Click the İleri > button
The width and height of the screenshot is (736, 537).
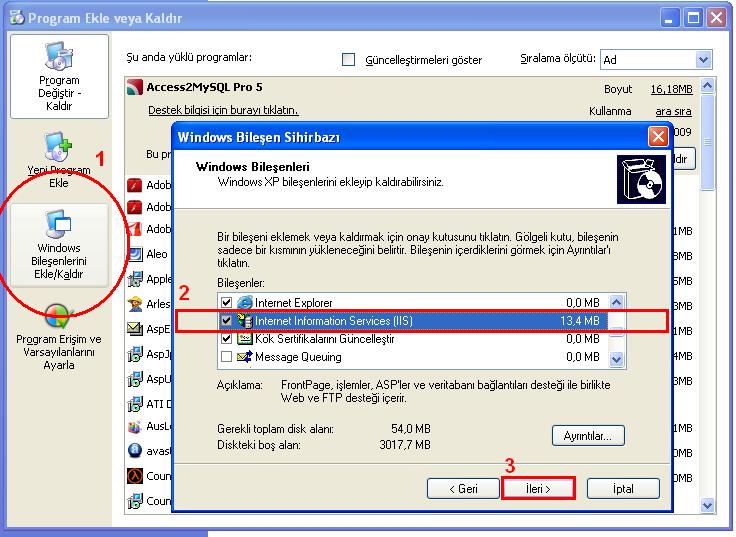[x=538, y=489]
